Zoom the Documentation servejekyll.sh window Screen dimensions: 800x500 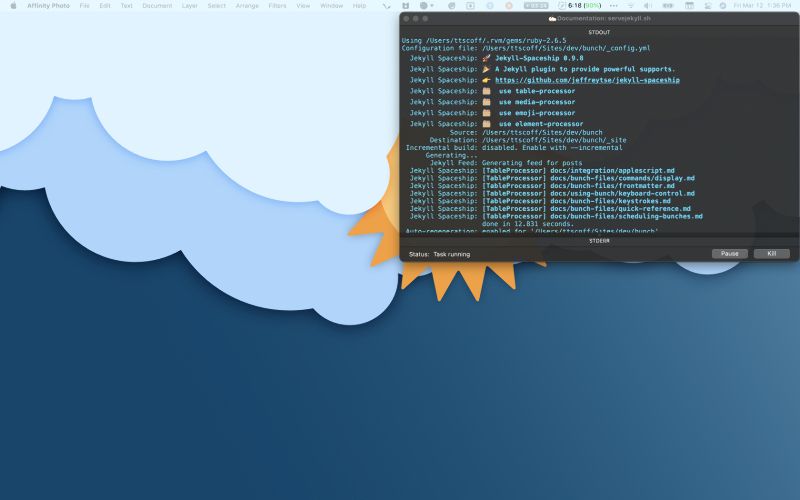426,18
